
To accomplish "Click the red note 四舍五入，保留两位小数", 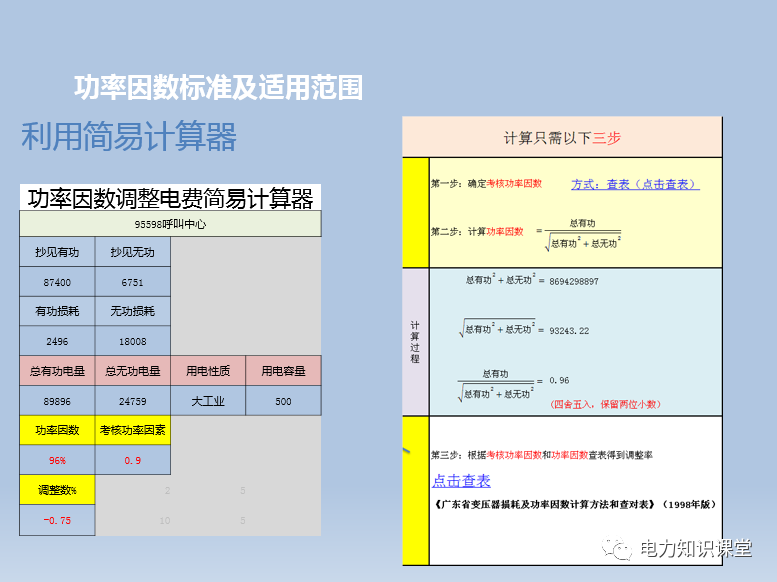I will [605, 404].
